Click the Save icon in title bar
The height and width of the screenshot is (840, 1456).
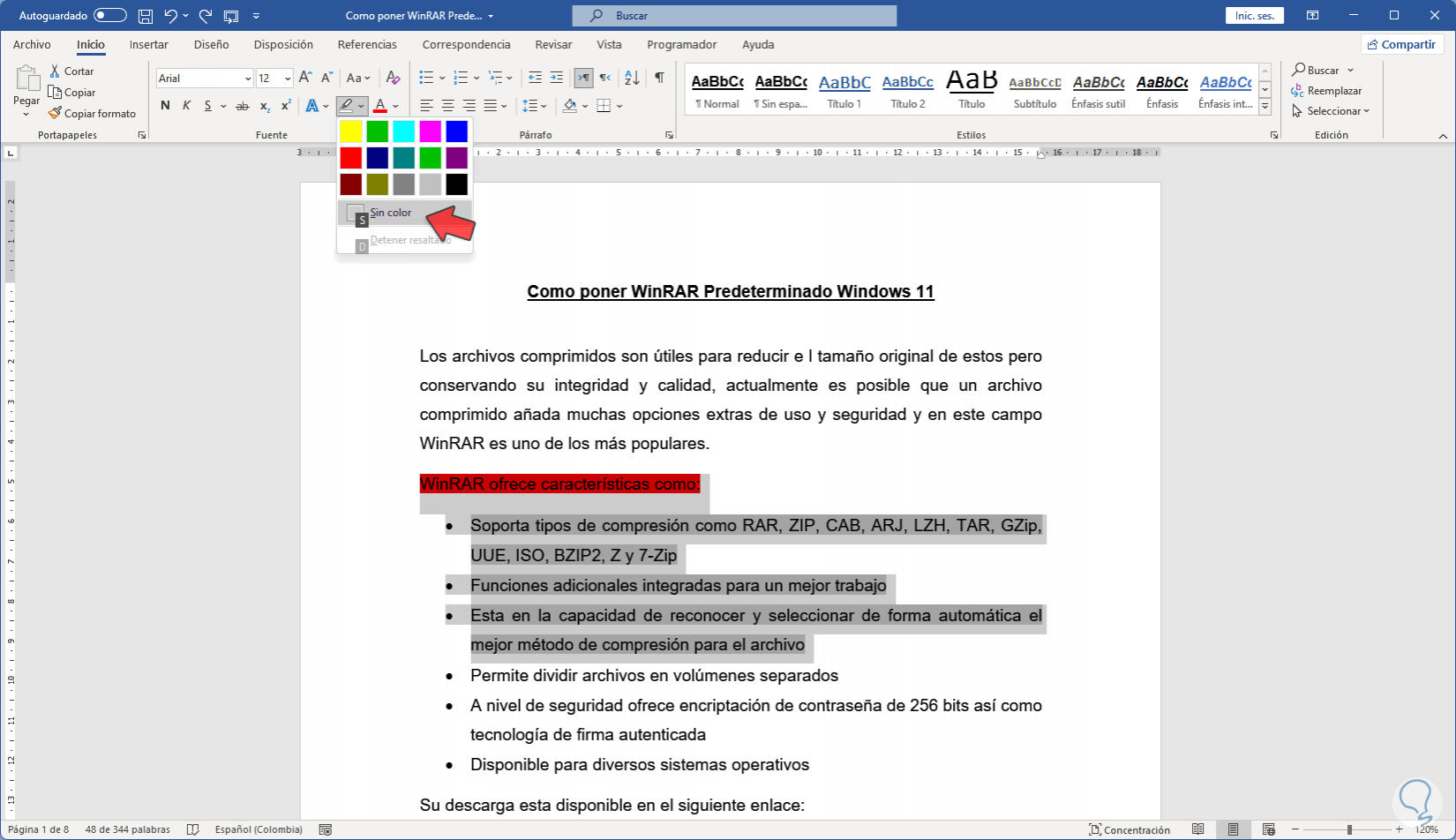point(146,16)
